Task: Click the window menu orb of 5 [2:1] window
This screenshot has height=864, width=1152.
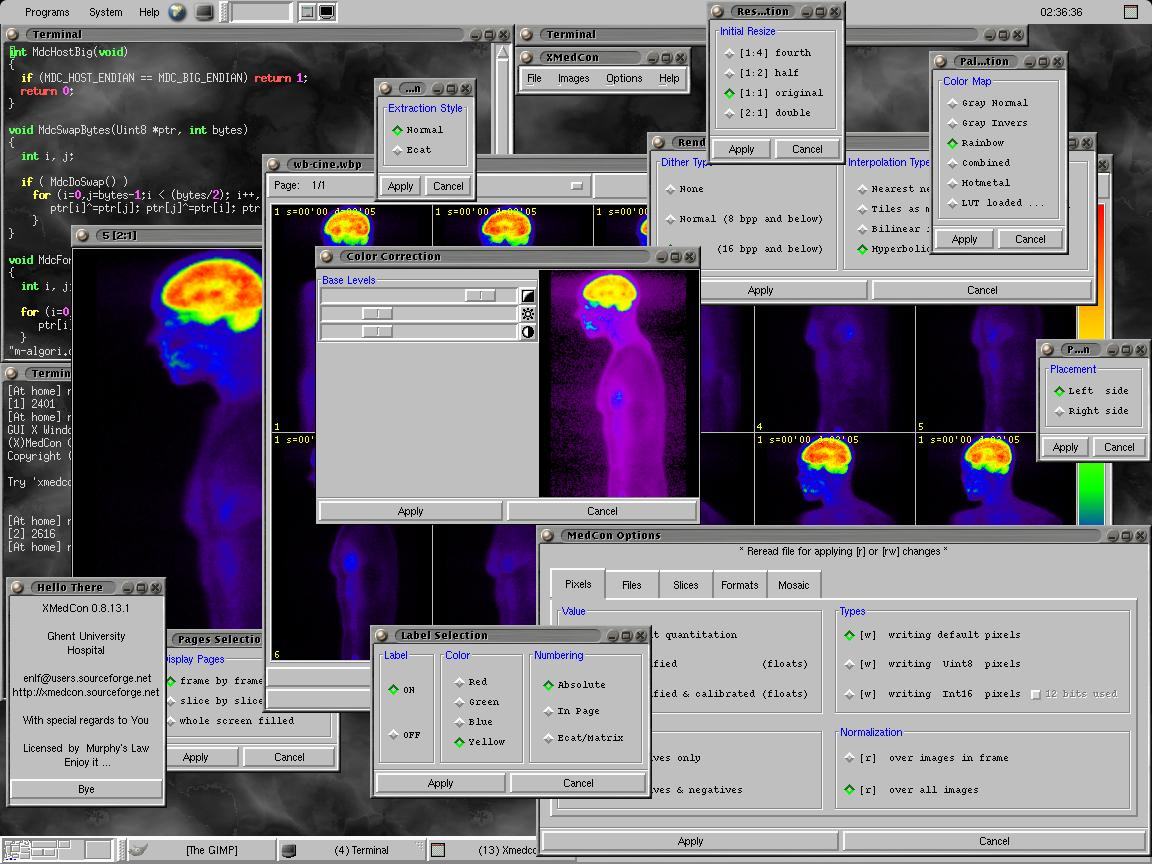Action: [82, 235]
